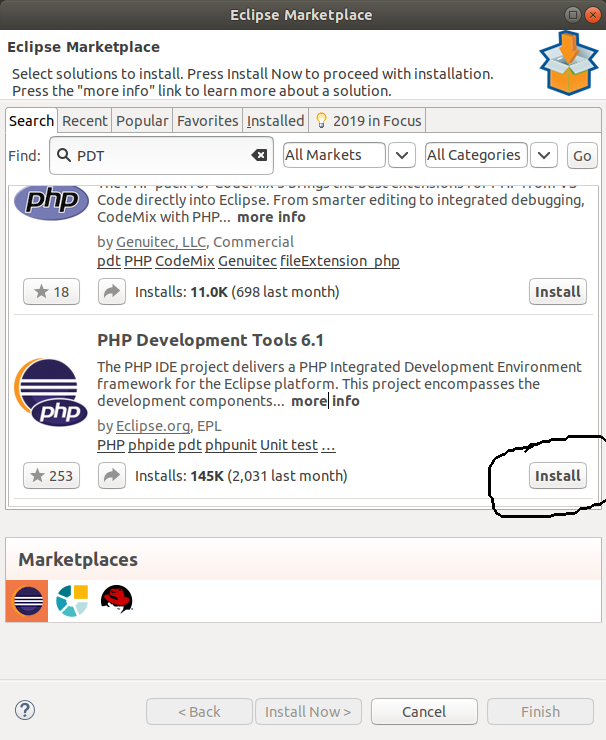Maximize the Eclipse Marketplace window
The height and width of the screenshot is (740, 606).
pos(572,15)
